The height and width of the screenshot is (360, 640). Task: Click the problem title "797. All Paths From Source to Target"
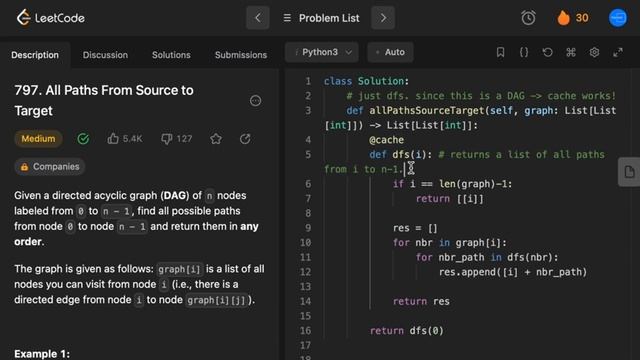104,100
